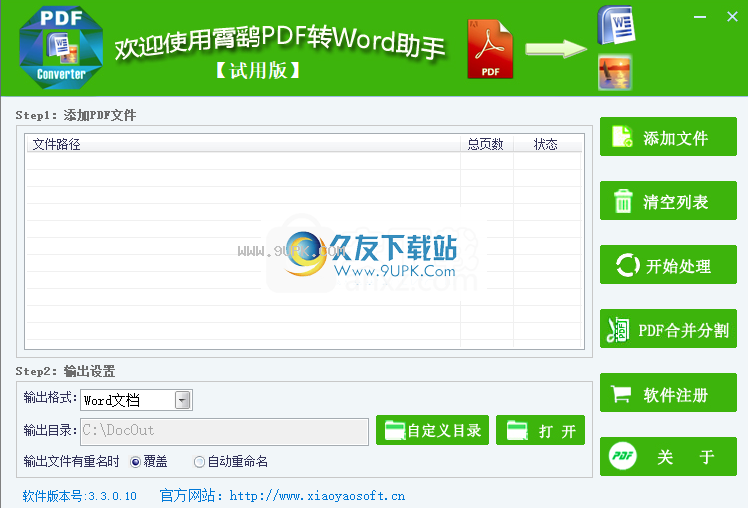Image resolution: width=748 pixels, height=508 pixels.
Task: Click the refresh arrows icon on 开始处理
Action: [627, 265]
